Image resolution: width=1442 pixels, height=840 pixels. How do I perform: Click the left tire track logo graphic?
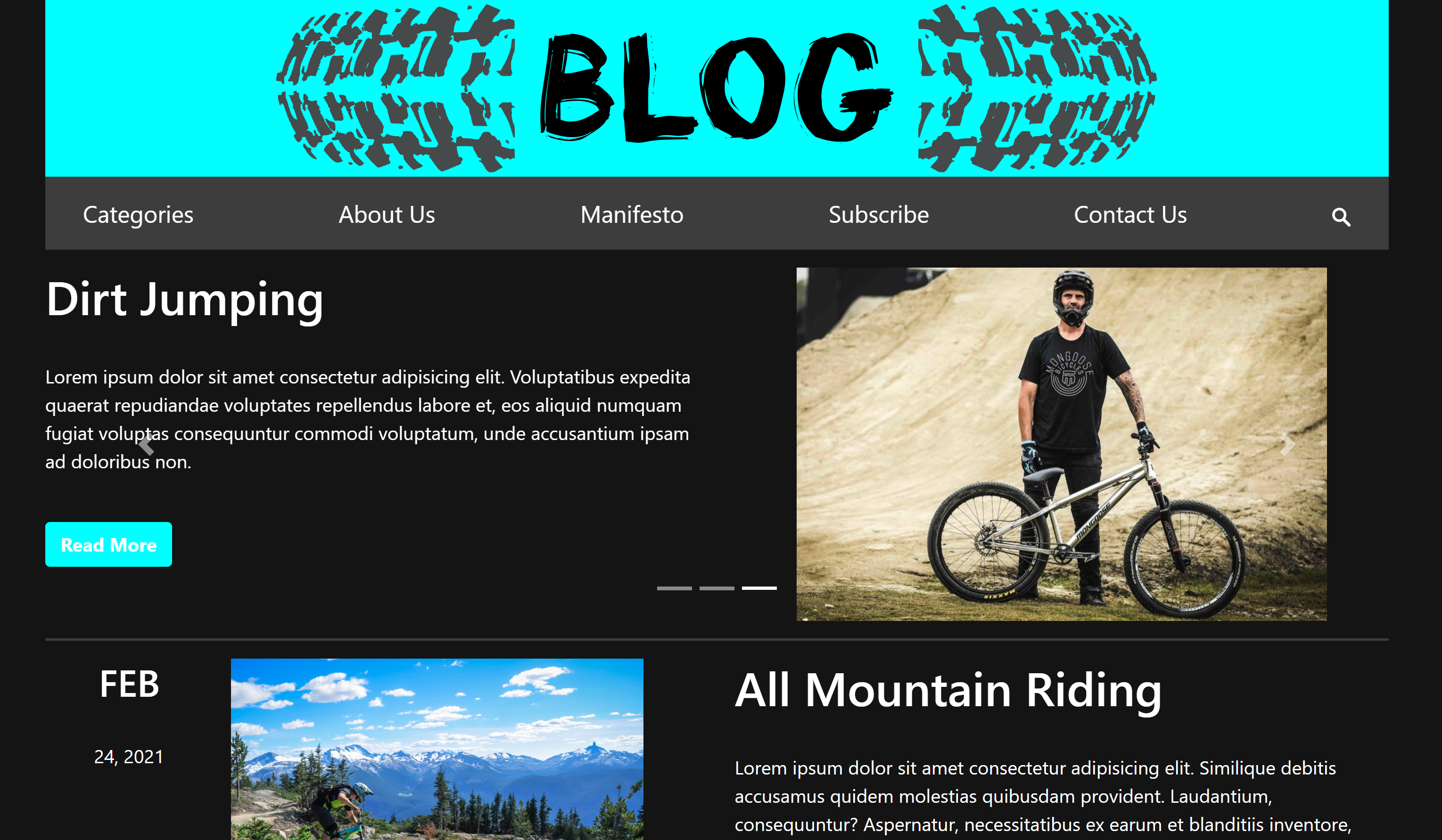click(396, 88)
